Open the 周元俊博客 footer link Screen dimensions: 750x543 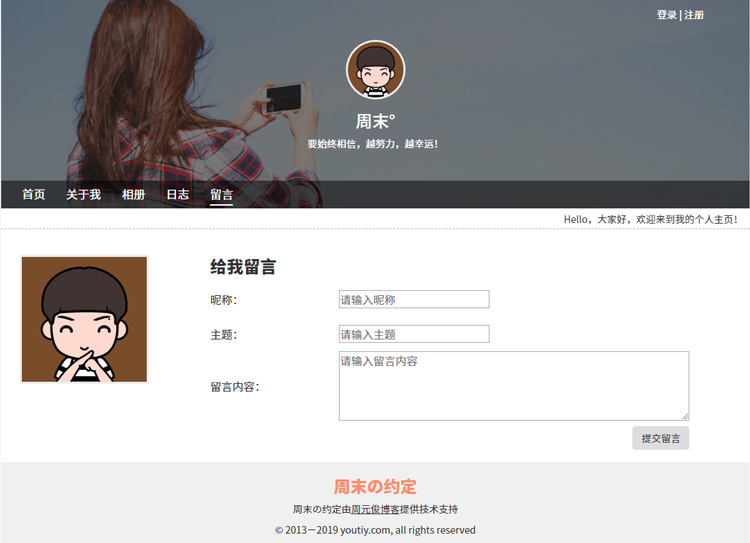pyautogui.click(x=375, y=509)
